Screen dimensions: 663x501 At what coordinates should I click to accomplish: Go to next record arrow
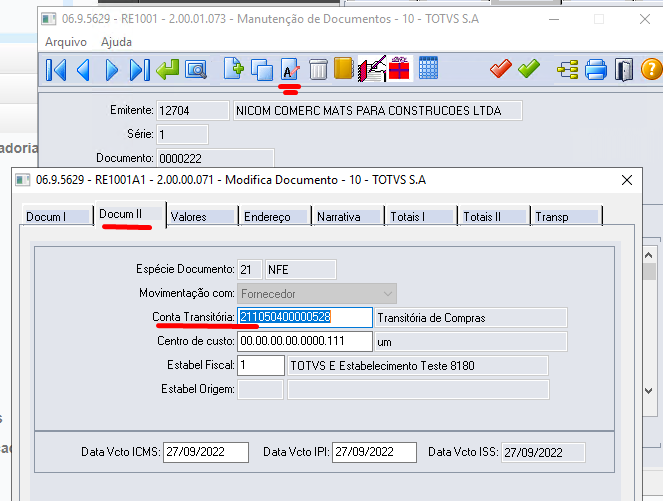click(112, 70)
